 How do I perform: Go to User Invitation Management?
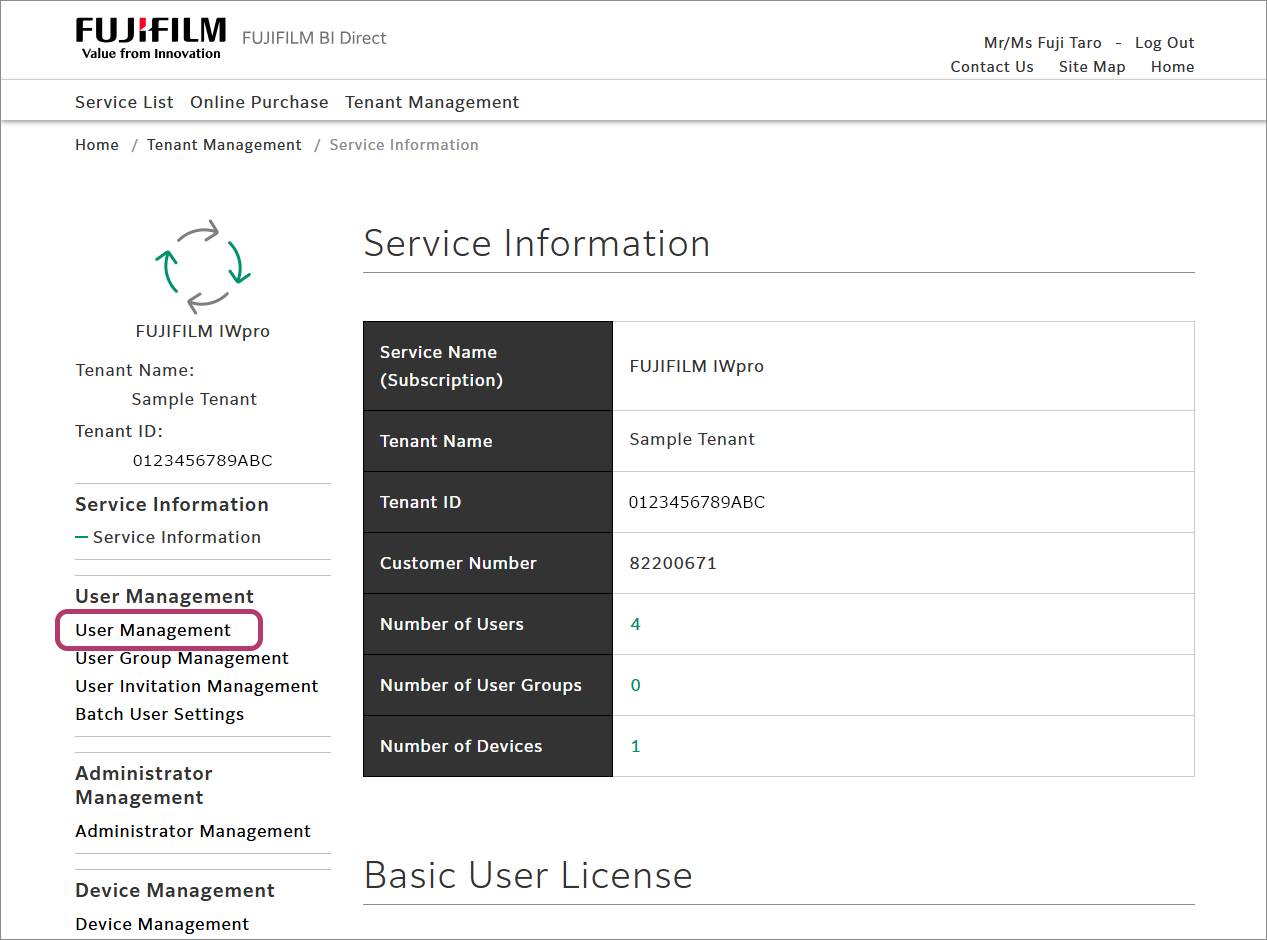coord(197,686)
